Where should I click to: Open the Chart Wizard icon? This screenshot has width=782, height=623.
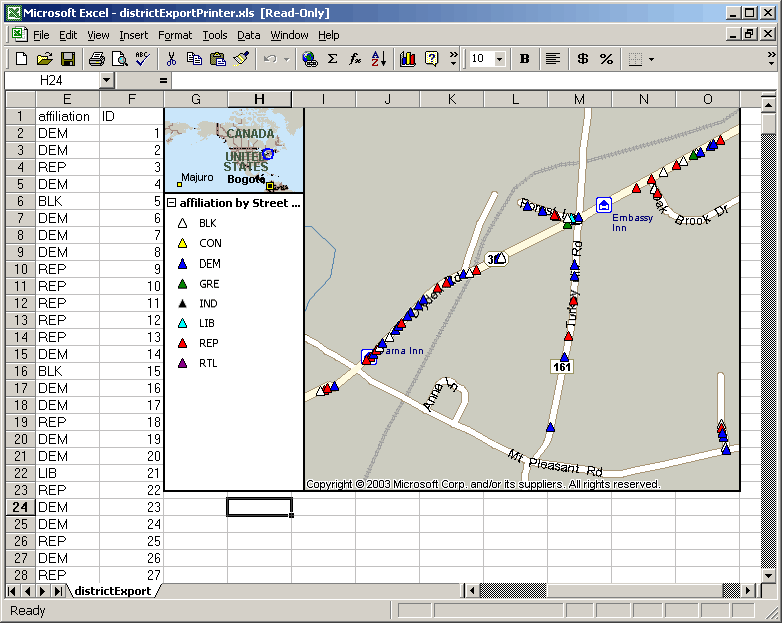pos(407,59)
